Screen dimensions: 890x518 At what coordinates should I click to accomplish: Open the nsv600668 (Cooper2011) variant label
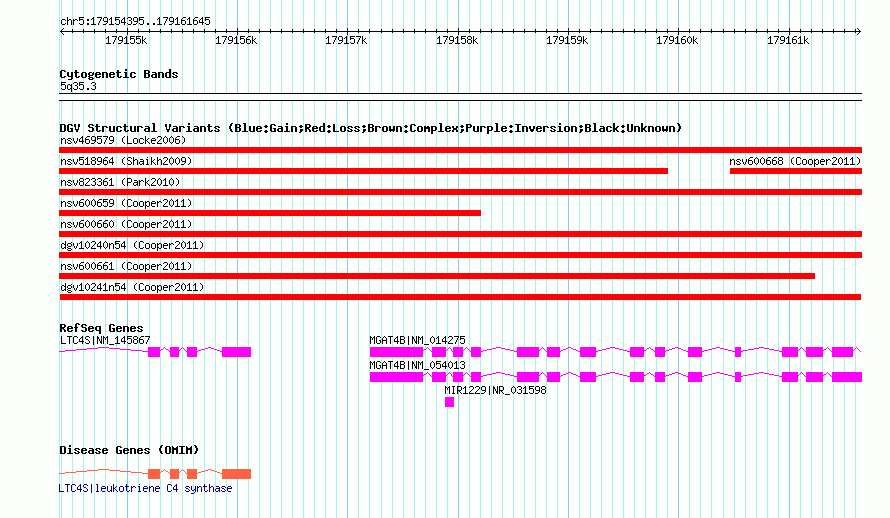[795, 161]
